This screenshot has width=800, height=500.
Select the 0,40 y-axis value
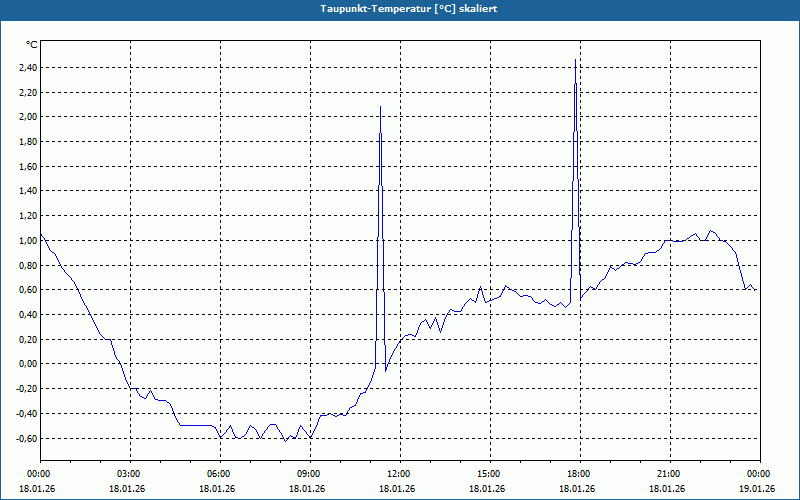point(28,315)
